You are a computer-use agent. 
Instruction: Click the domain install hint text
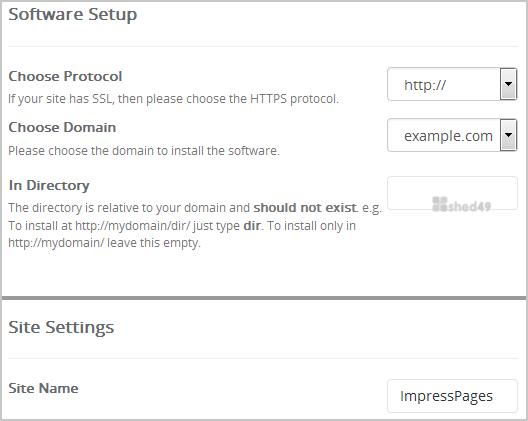(x=144, y=151)
